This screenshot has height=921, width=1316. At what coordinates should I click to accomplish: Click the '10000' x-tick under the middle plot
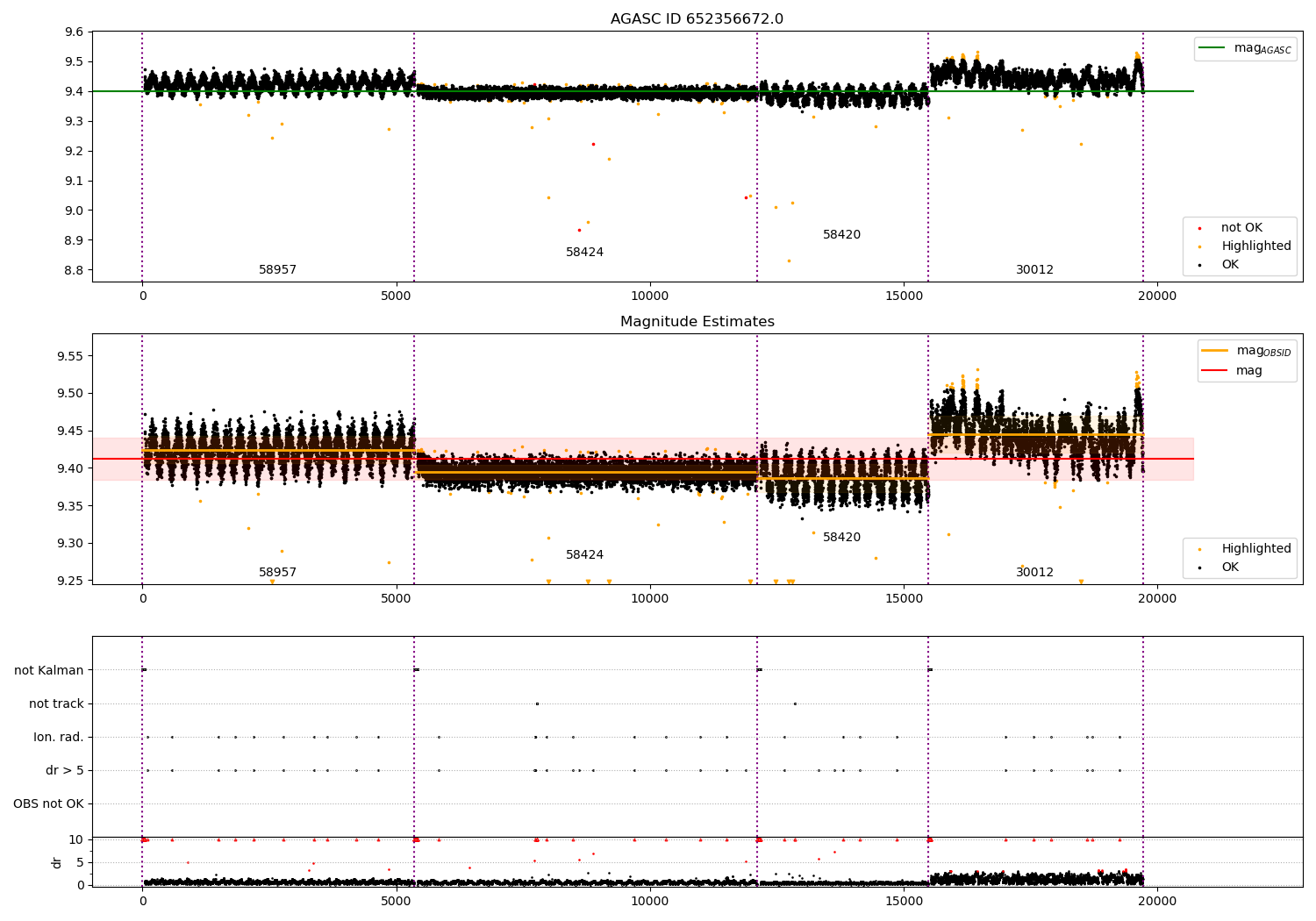click(x=650, y=599)
